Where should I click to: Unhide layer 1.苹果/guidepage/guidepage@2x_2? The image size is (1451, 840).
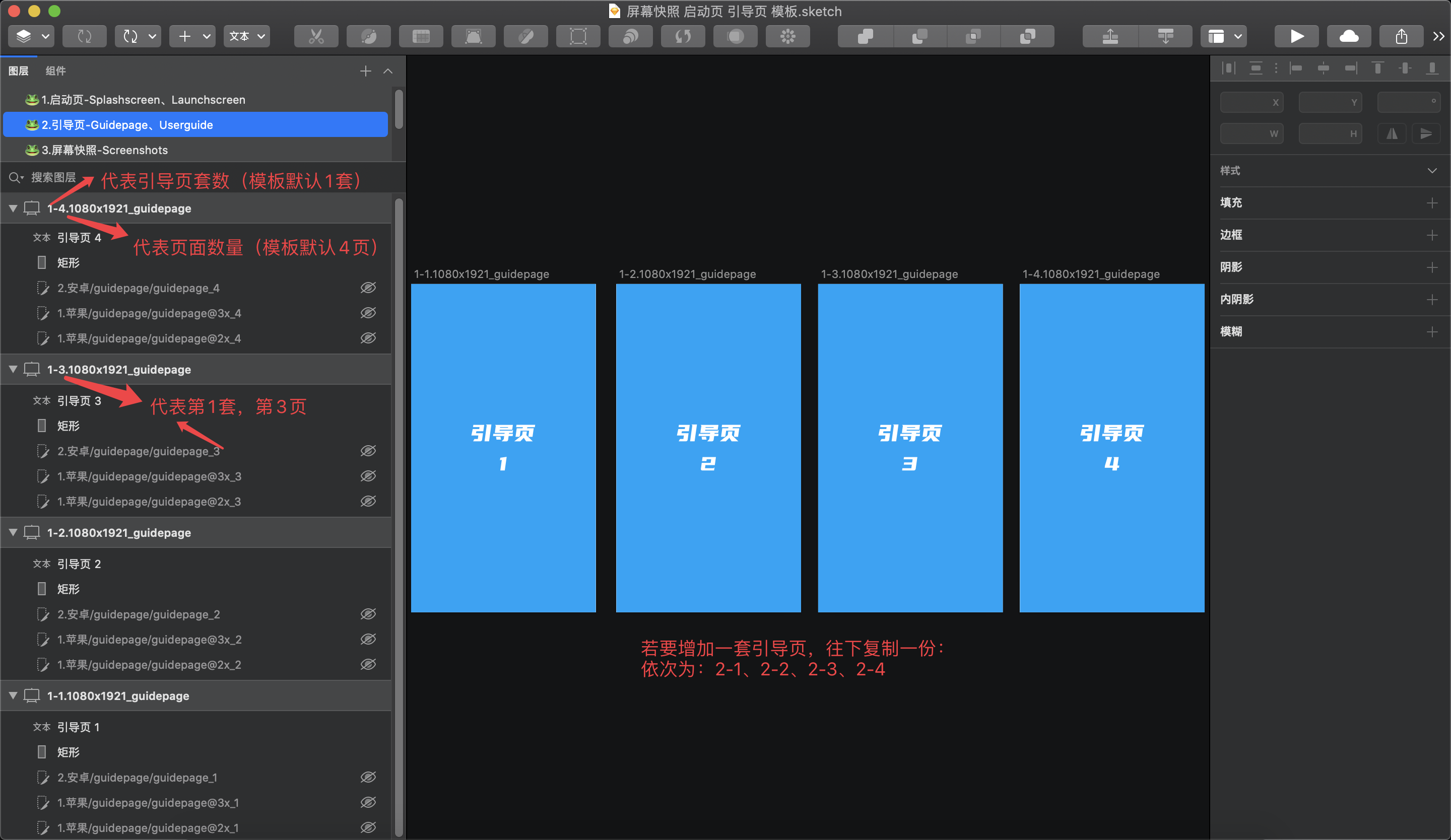pyautogui.click(x=368, y=665)
